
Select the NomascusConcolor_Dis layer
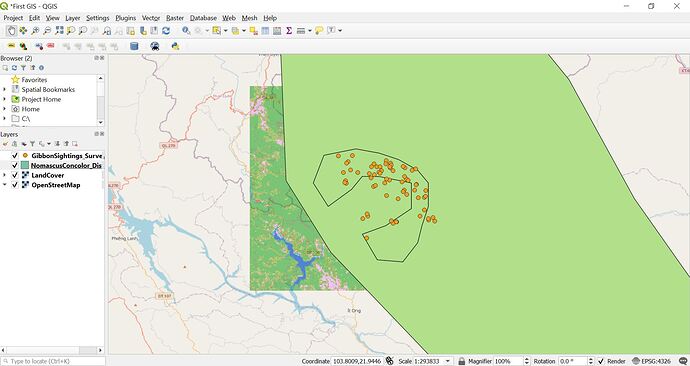[x=66, y=165]
